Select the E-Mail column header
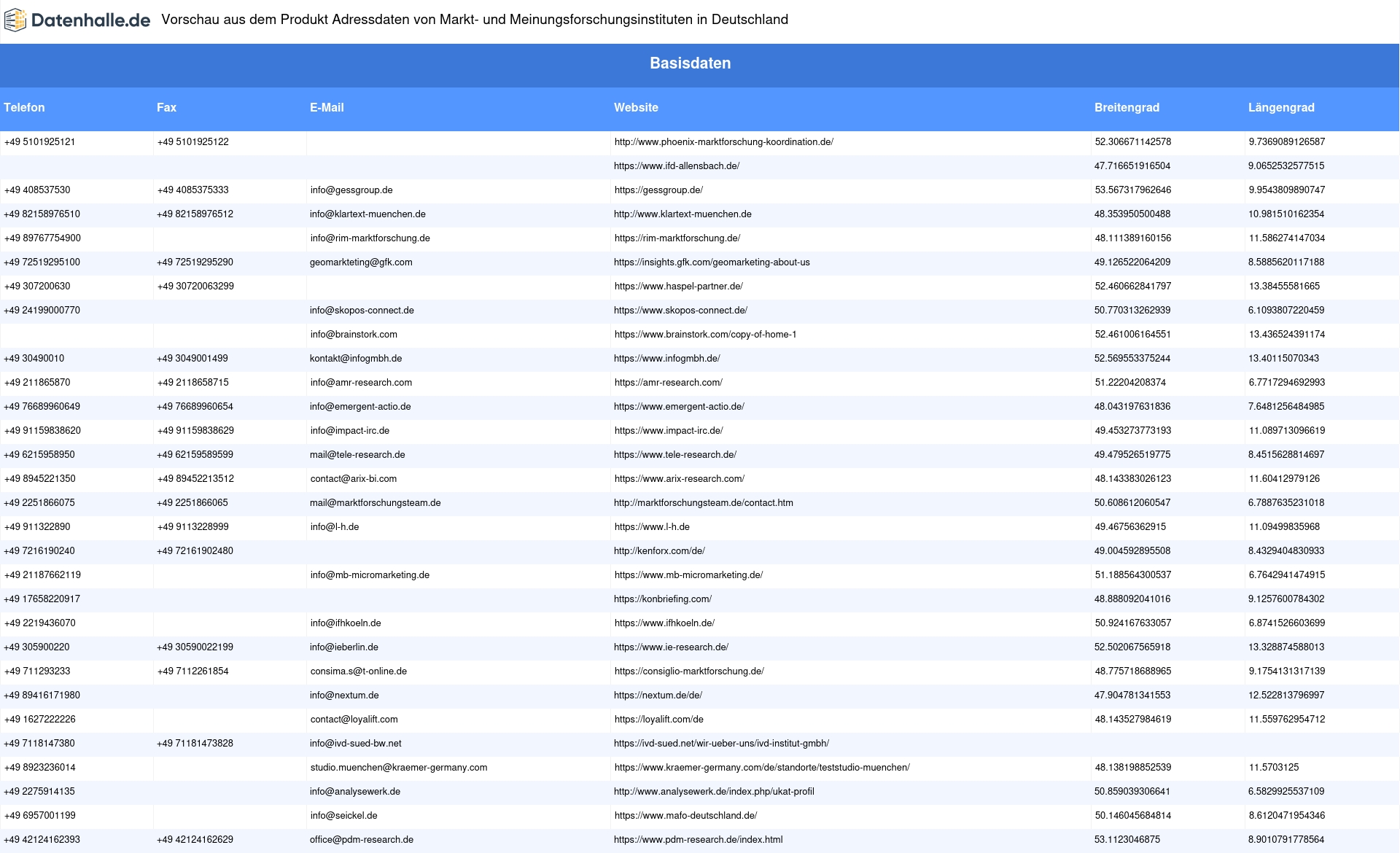 click(x=327, y=108)
